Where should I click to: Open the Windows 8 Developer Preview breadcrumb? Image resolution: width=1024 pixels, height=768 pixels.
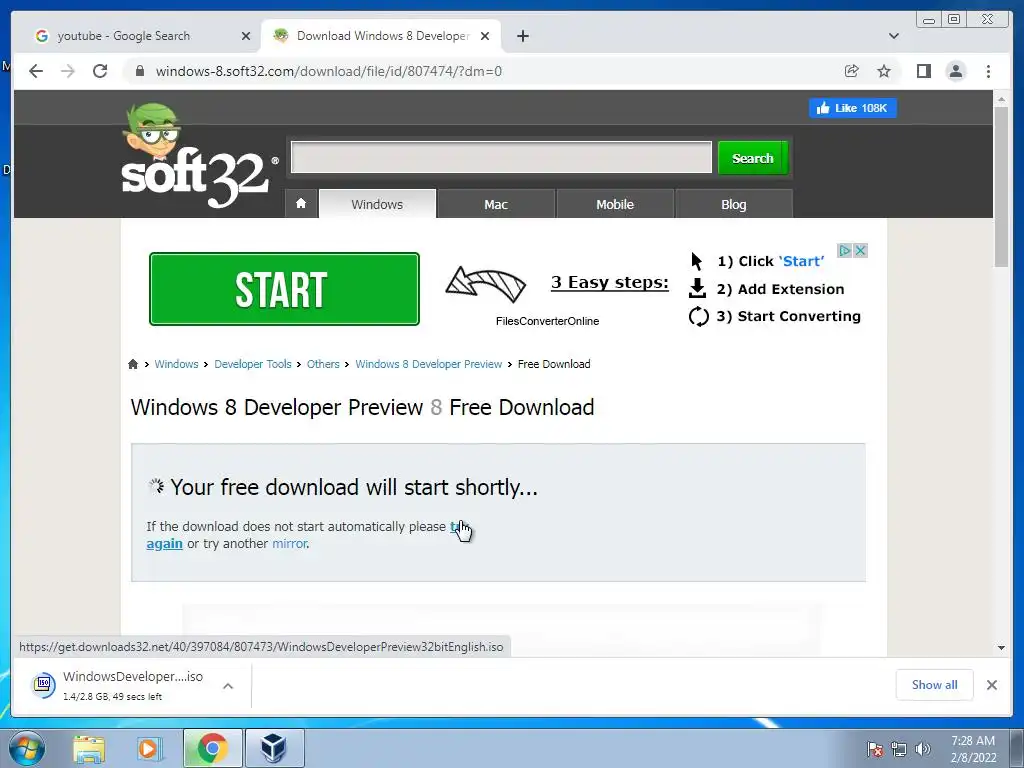(428, 364)
